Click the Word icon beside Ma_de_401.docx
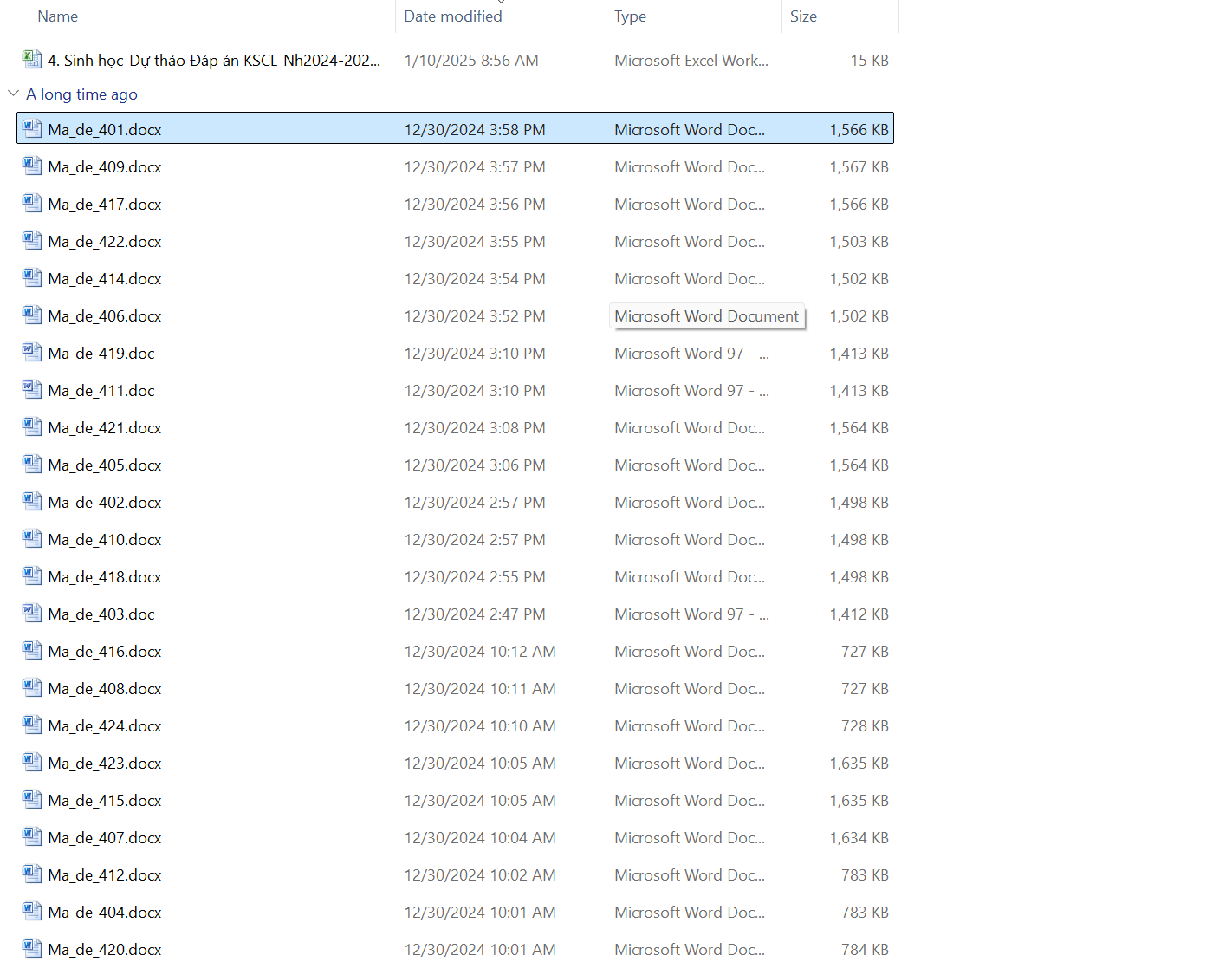Image resolution: width=1232 pixels, height=975 pixels. point(32,129)
